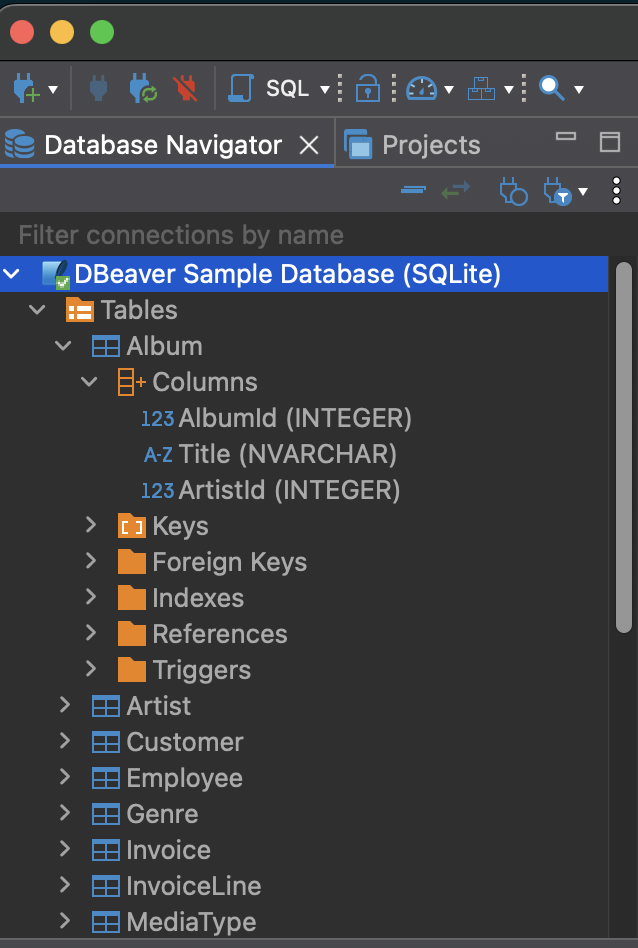Click the search magnifier icon
Screen dimensions: 638x948
[551, 89]
